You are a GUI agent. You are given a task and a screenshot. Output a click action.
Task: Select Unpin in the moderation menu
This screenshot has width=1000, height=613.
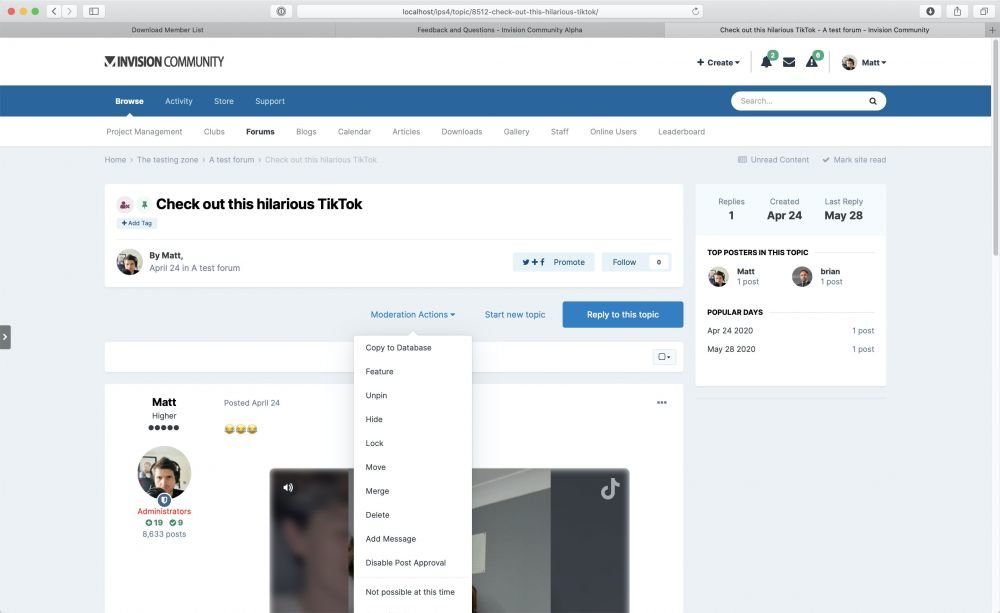[x=413, y=395]
